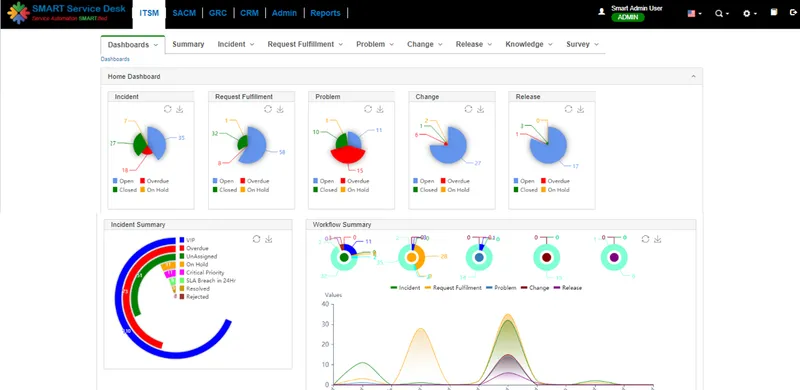
Task: Open the Reports module tab
Action: [x=325, y=13]
